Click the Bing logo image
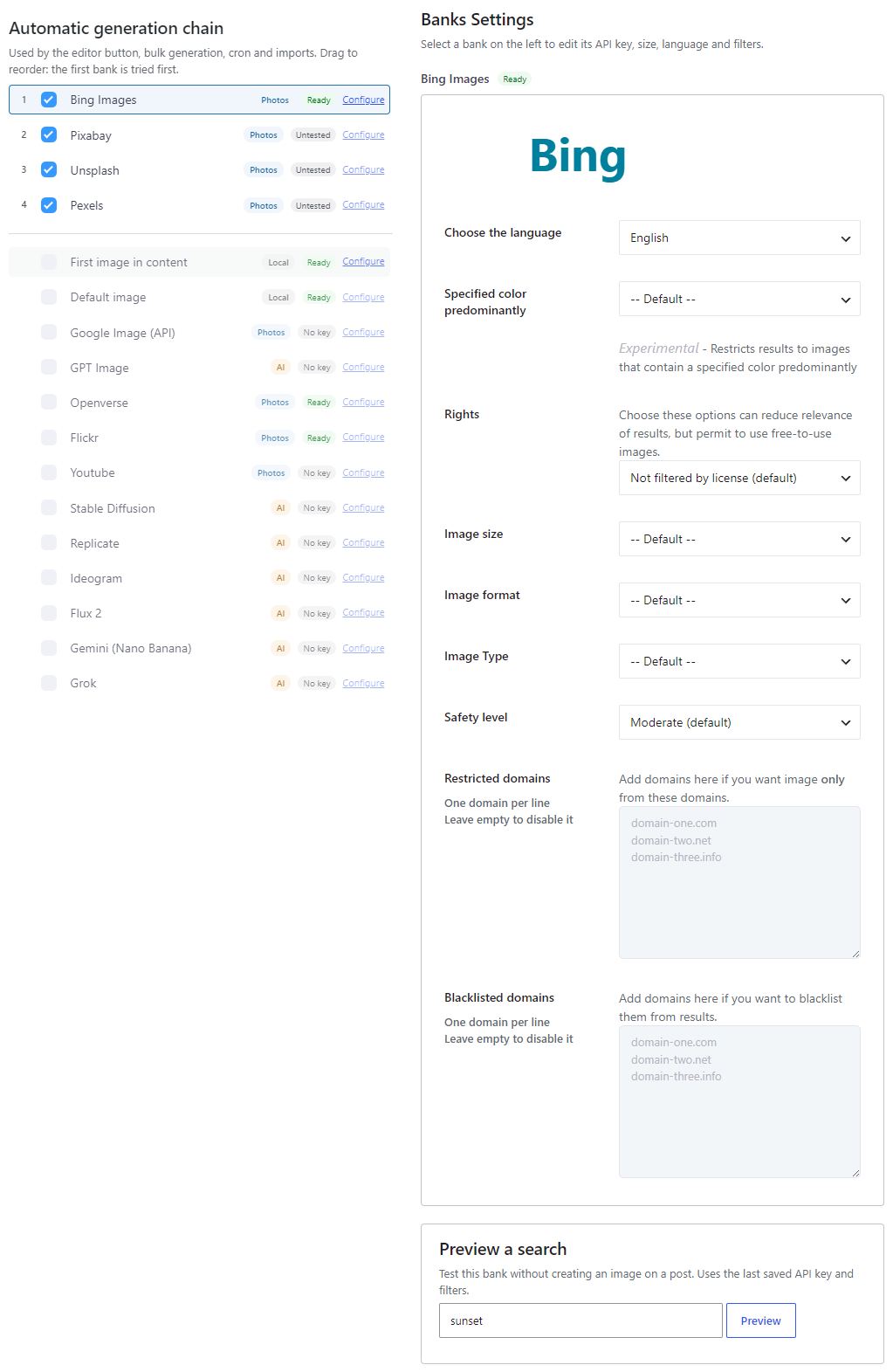The width and height of the screenshot is (893, 1372). 578,157
